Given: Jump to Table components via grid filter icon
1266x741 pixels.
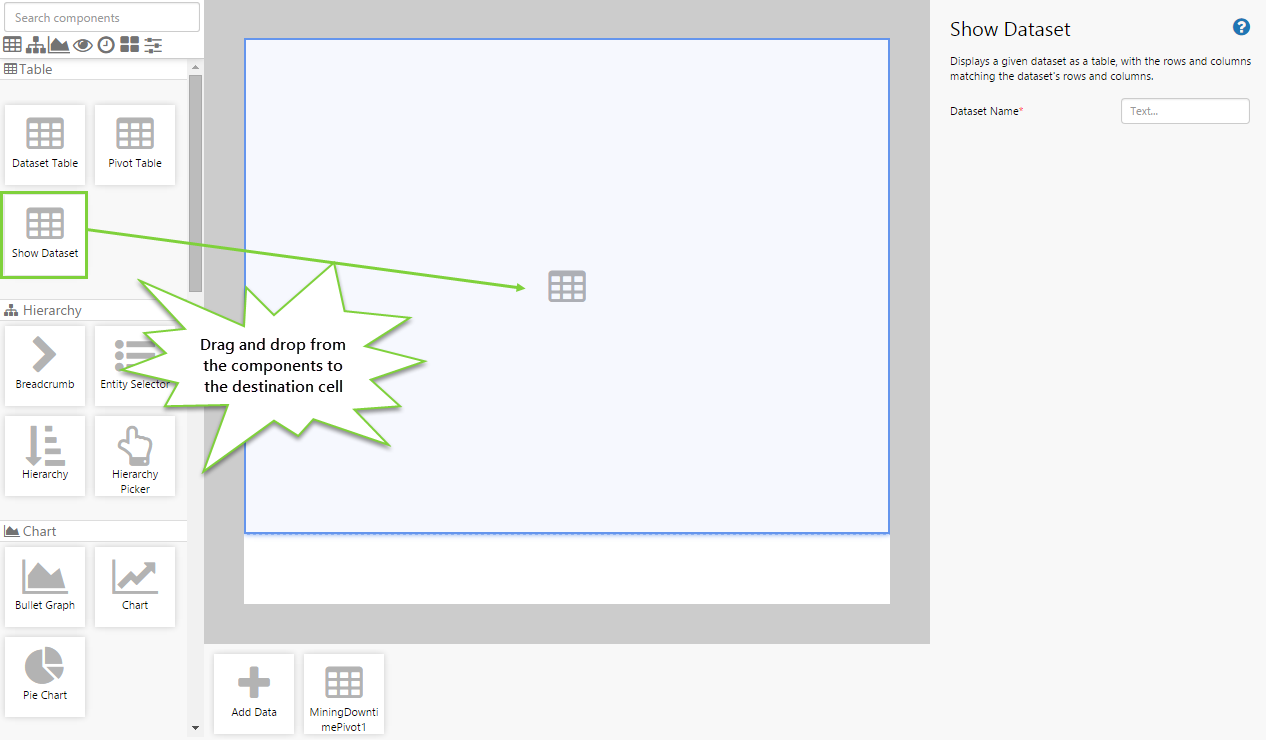Looking at the screenshot, I should coord(12,45).
